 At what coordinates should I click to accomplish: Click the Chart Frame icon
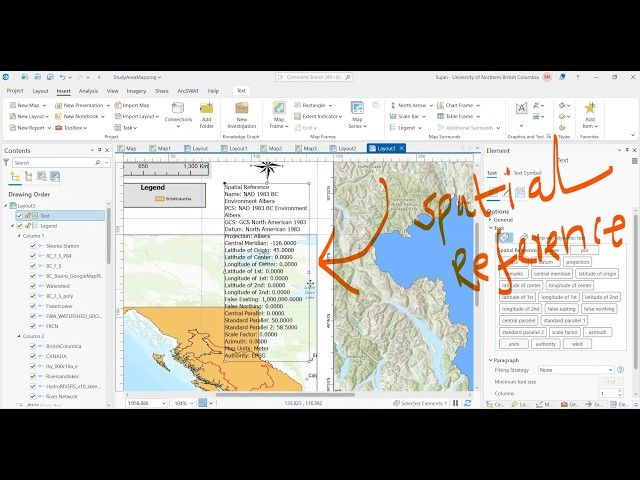(x=440, y=105)
